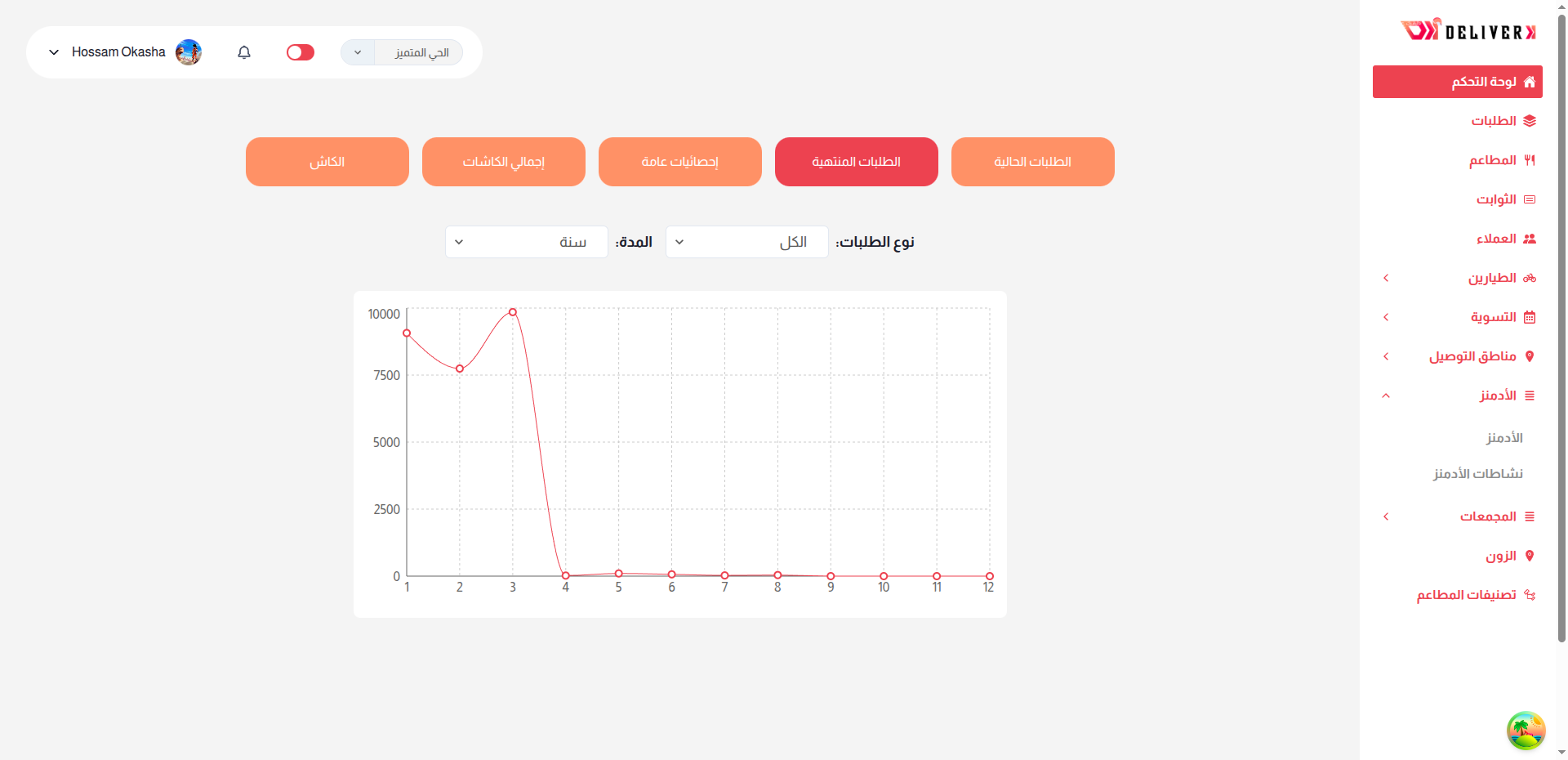This screenshot has height=760, width=1568.
Task: Switch to the الطلبات الحالية tab
Action: (1032, 162)
